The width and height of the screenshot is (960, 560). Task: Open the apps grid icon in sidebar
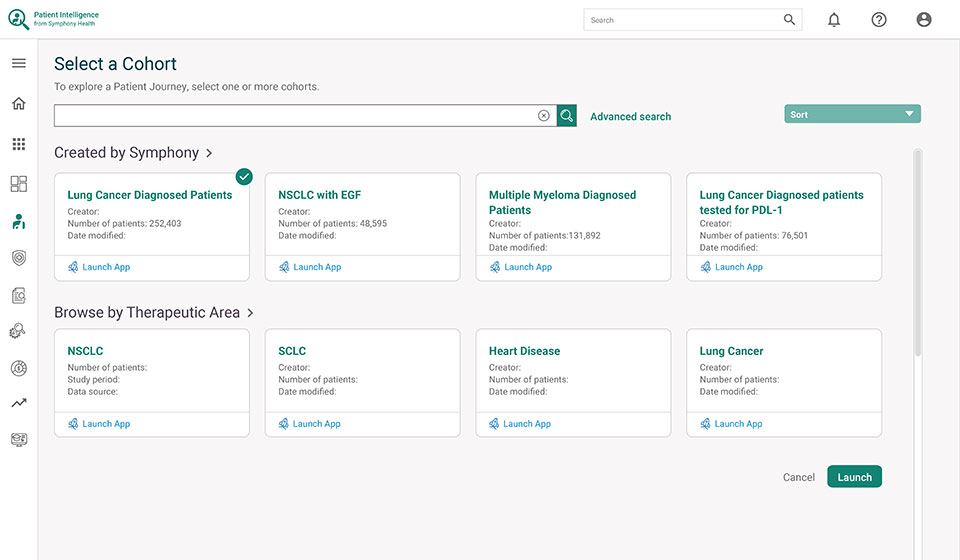[19, 144]
